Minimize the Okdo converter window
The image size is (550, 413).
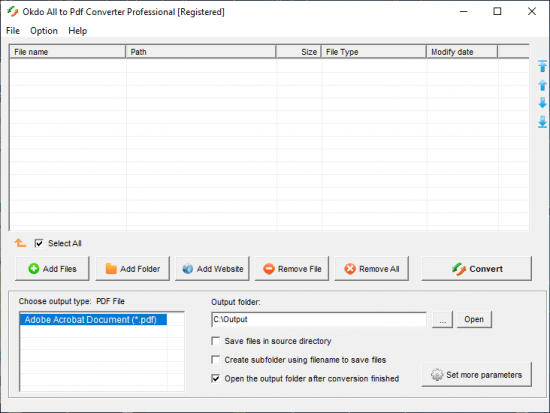pos(464,12)
